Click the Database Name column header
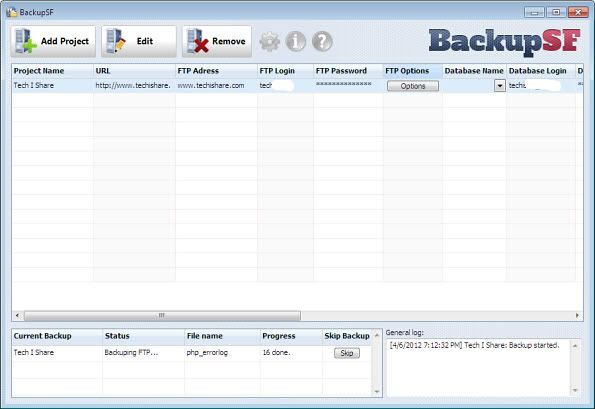Screen dimensions: 595x409 point(474,71)
